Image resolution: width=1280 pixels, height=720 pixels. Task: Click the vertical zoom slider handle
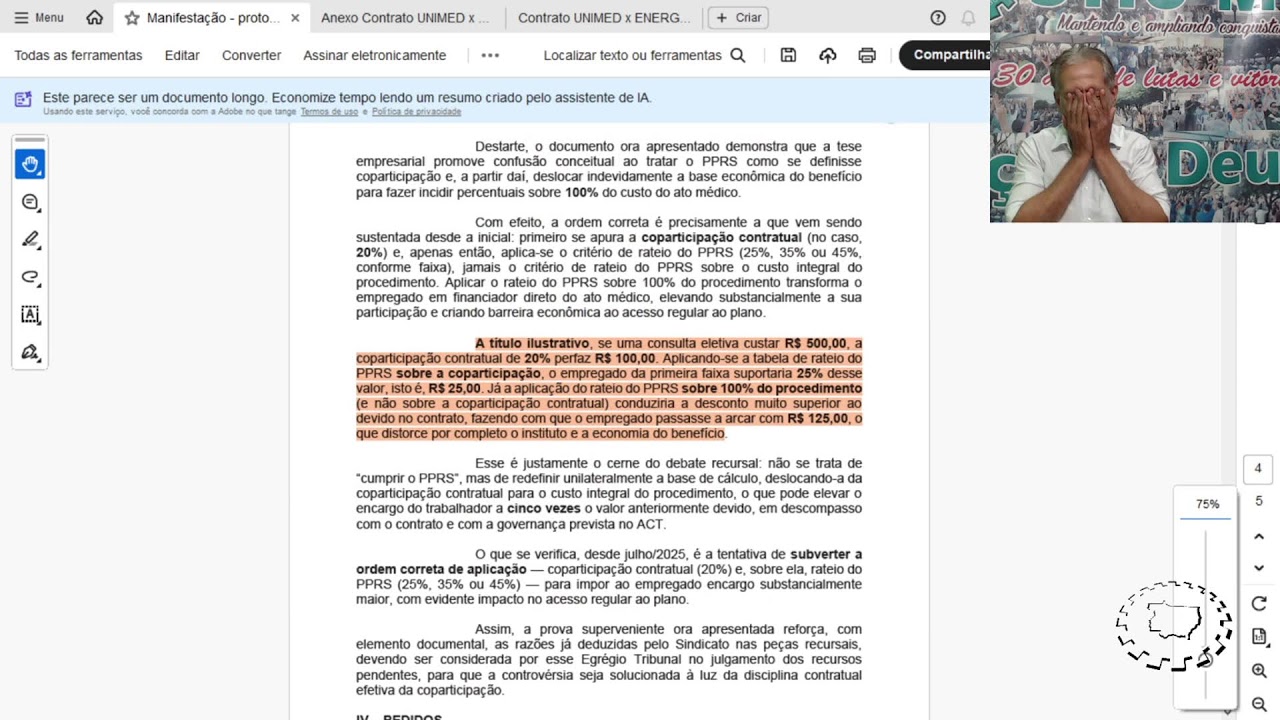pyautogui.click(x=1206, y=658)
